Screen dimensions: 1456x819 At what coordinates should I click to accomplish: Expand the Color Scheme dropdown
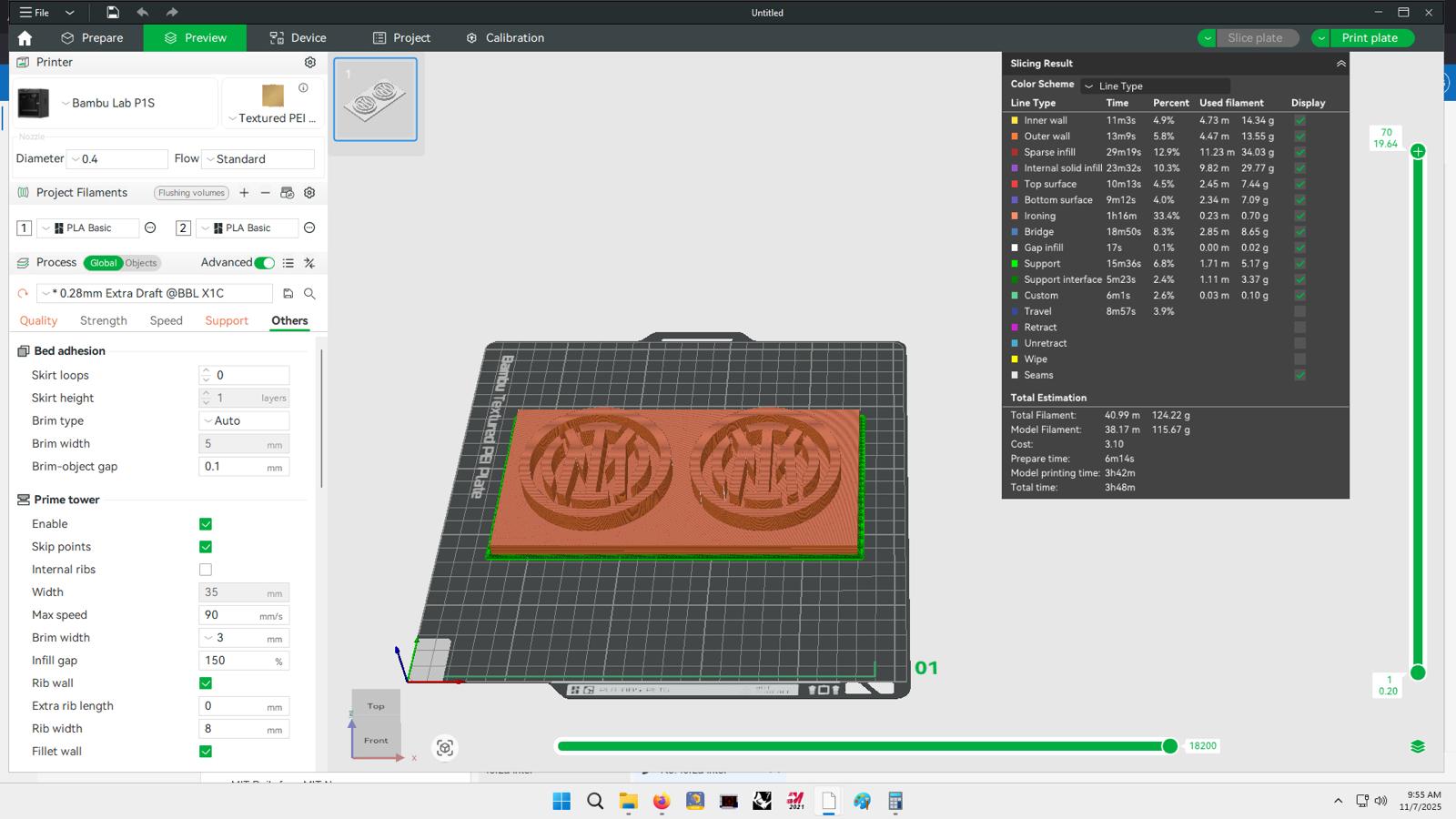1156,86
